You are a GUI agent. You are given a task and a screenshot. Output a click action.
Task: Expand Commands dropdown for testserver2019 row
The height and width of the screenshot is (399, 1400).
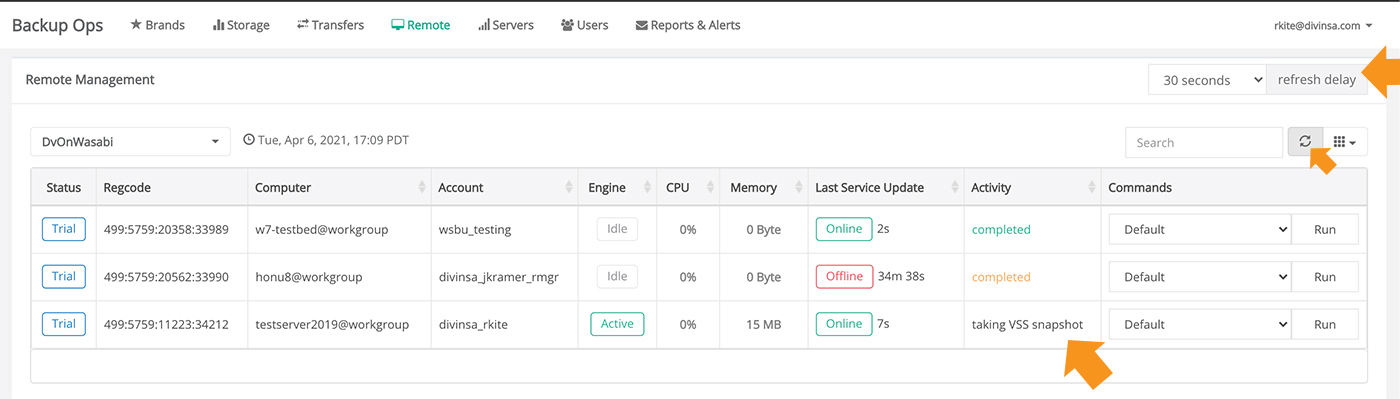1200,324
